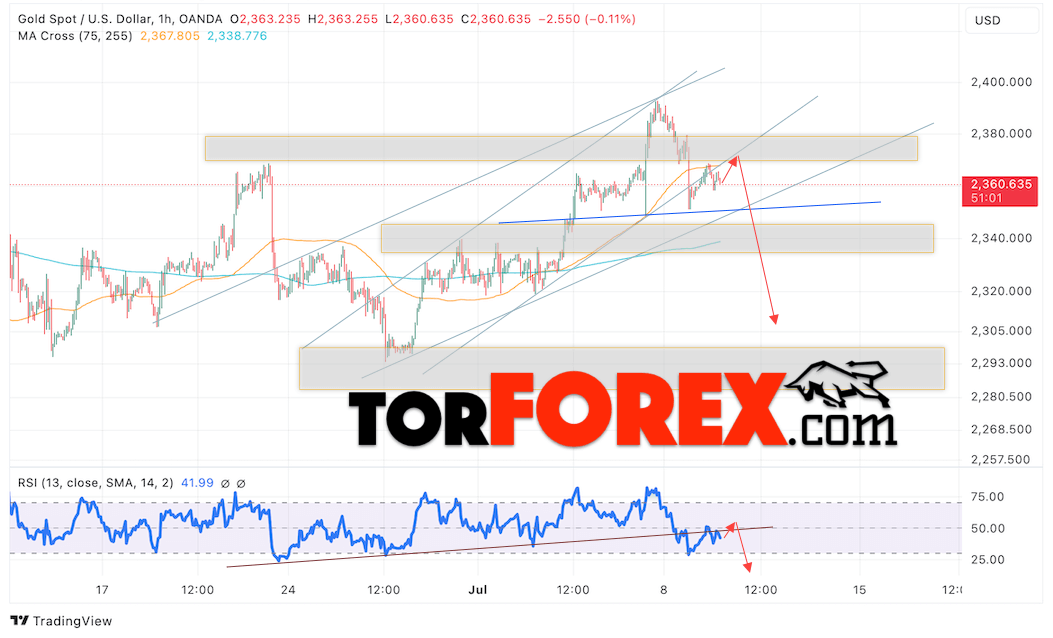Click the RSI (13, close, SMA, 14, 2) label
The width and height of the screenshot is (1053, 638).
coord(95,483)
